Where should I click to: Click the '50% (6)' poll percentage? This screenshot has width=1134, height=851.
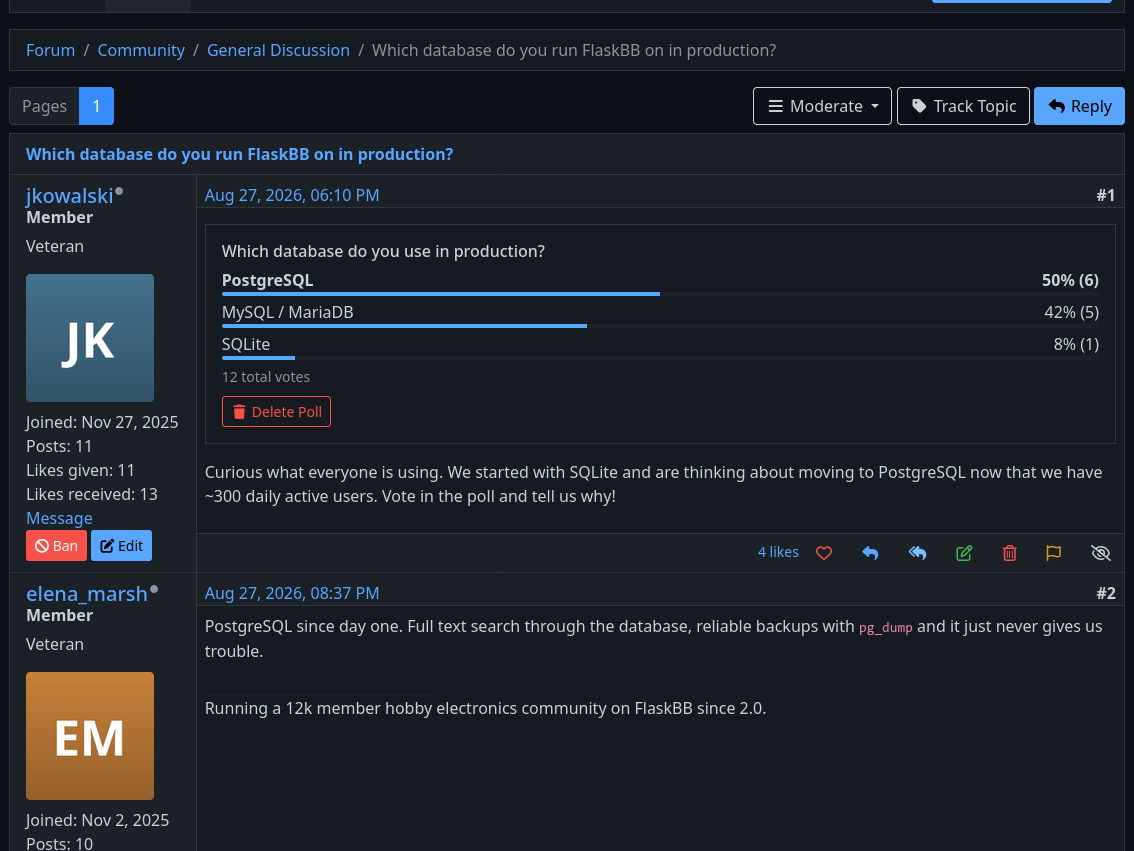(x=1070, y=281)
